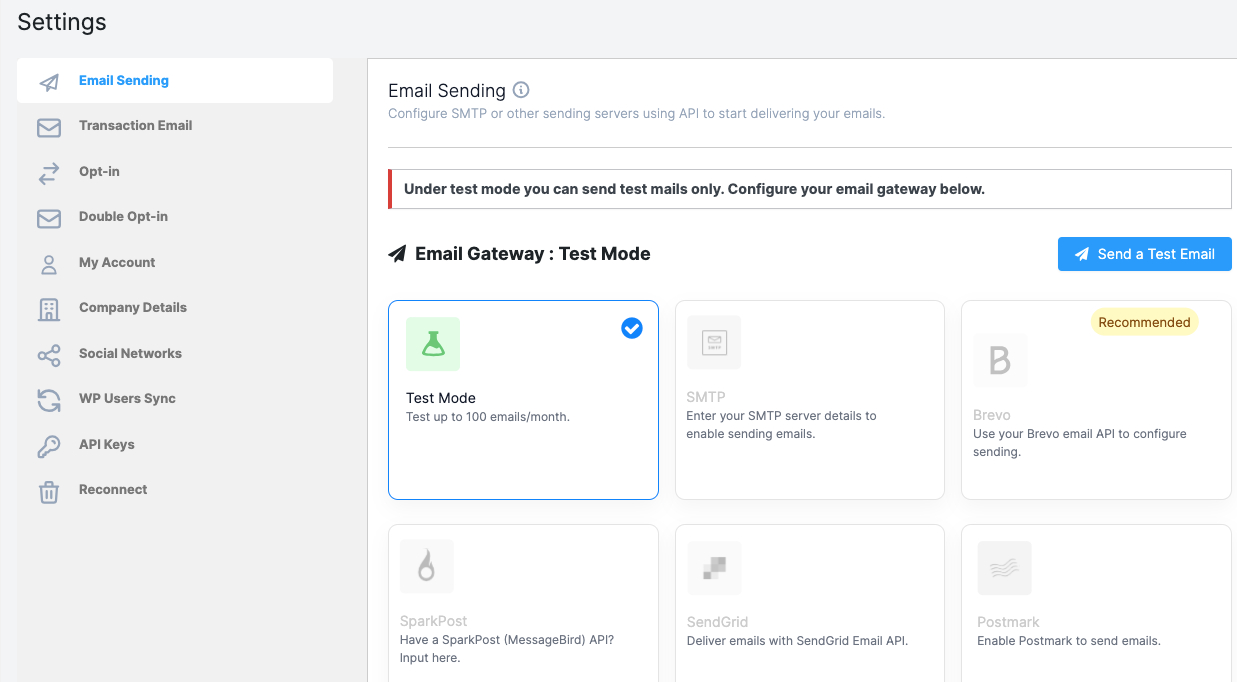Click the envelope icon beside Double Opt-in
This screenshot has width=1237, height=682.
pos(49,218)
